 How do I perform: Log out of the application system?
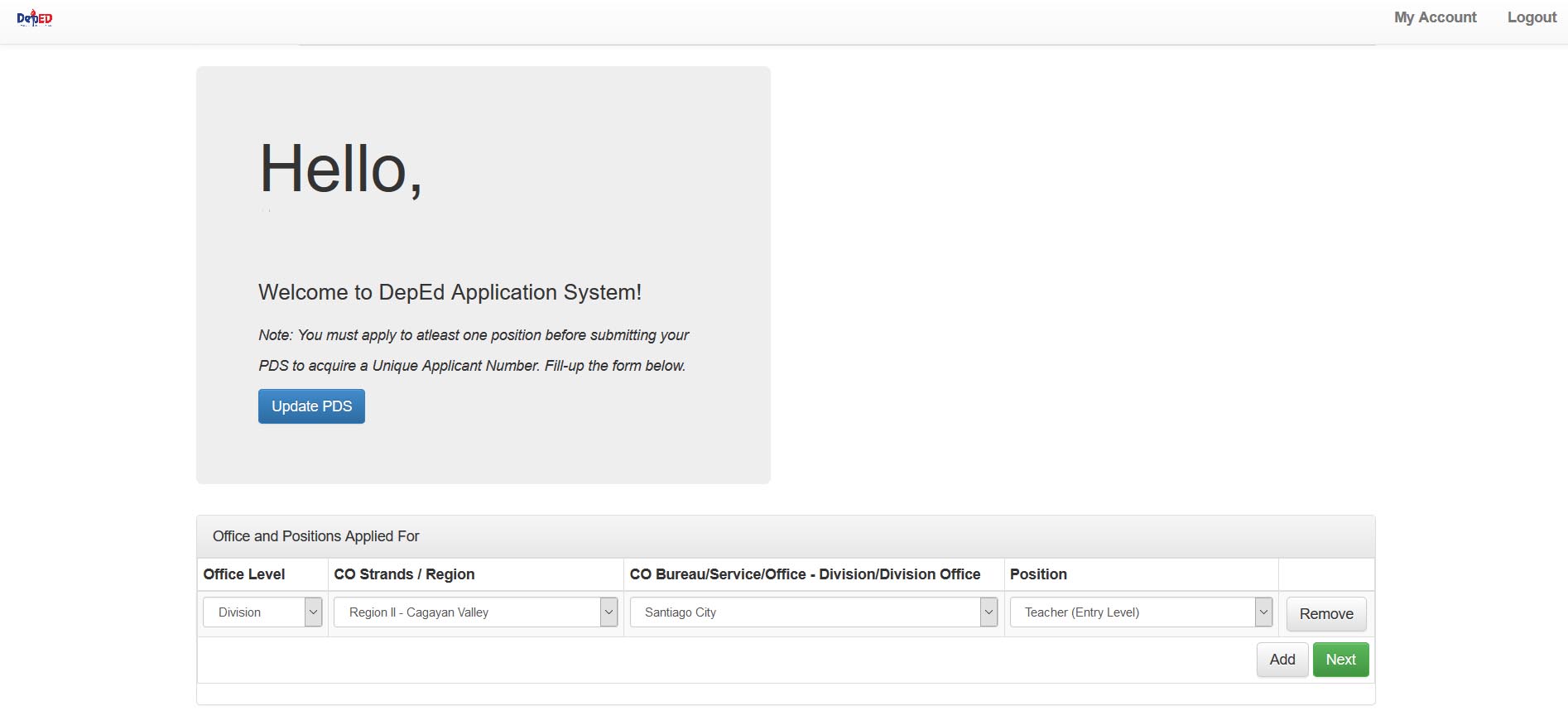tap(1532, 17)
